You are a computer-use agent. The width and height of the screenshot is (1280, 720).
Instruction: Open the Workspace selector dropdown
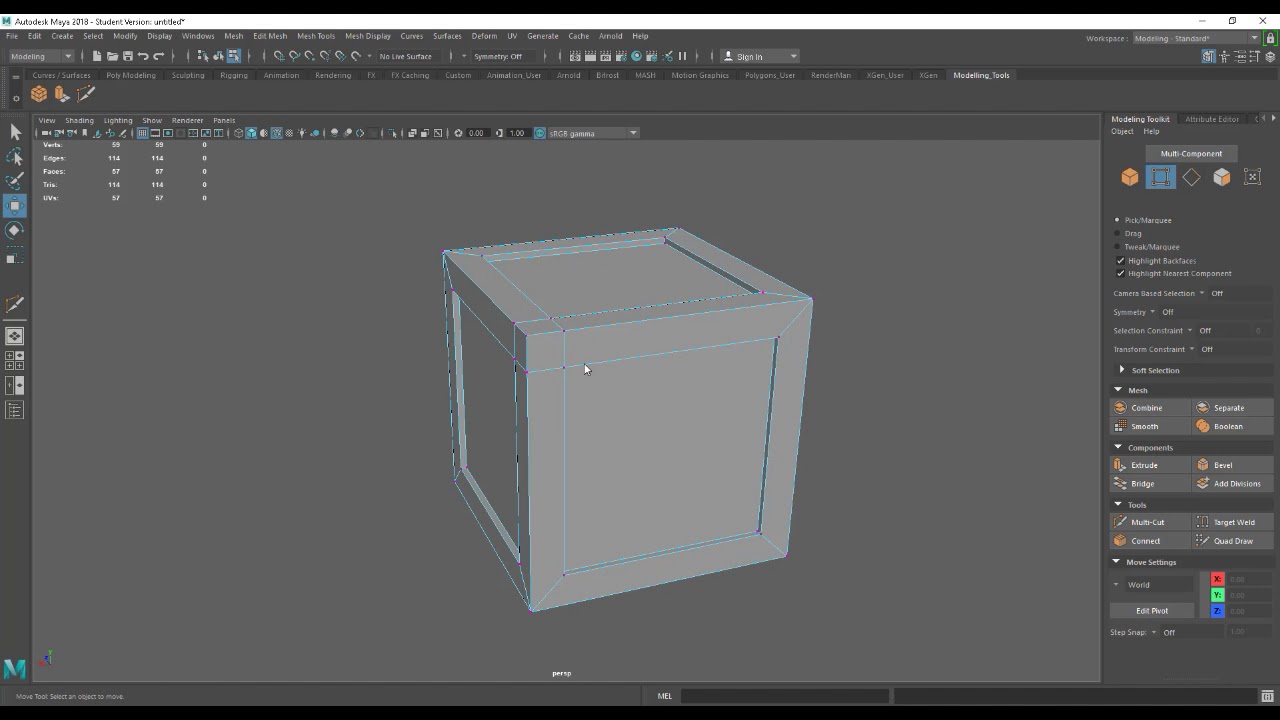pyautogui.click(x=1196, y=38)
